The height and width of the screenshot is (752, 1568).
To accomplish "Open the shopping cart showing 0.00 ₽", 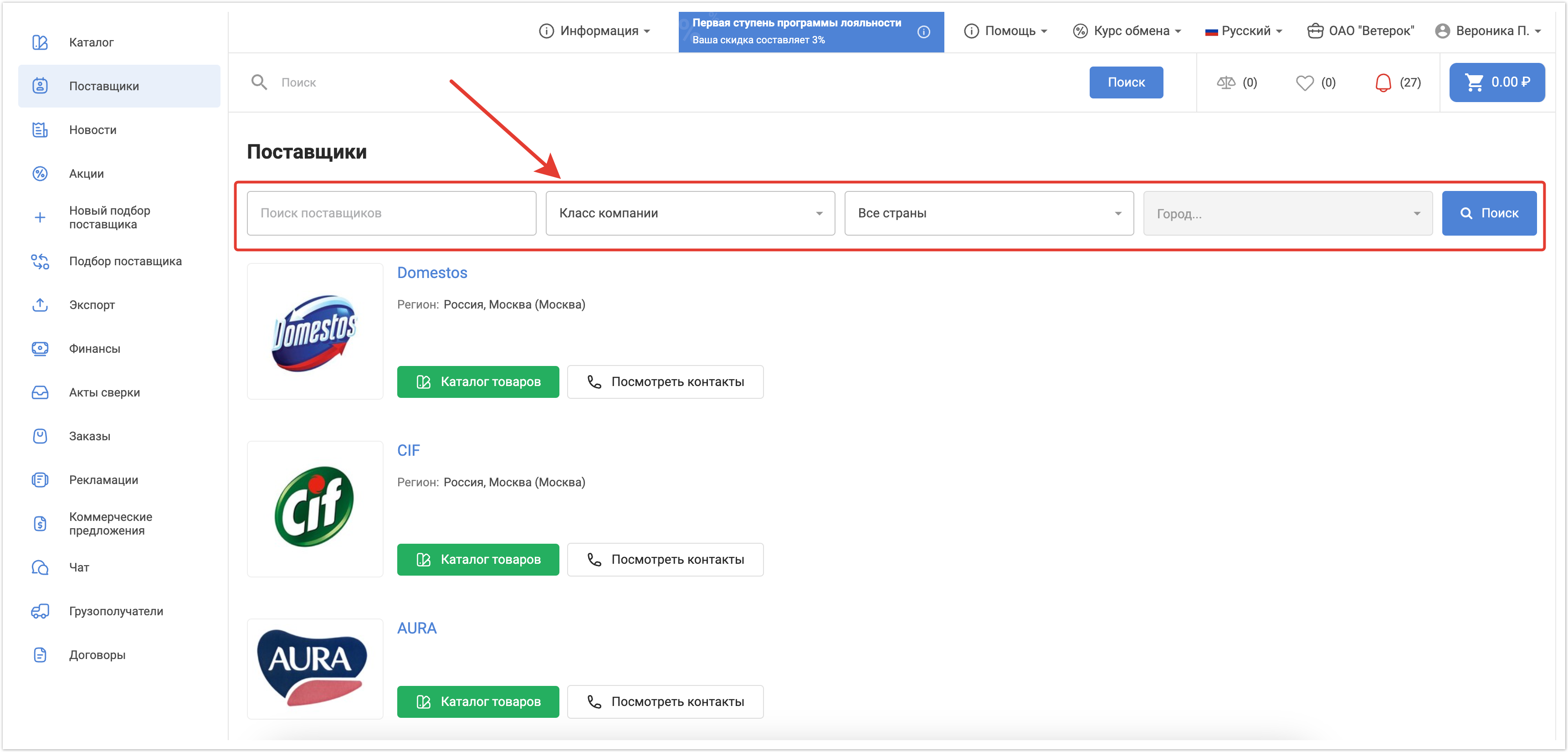I will [1496, 82].
